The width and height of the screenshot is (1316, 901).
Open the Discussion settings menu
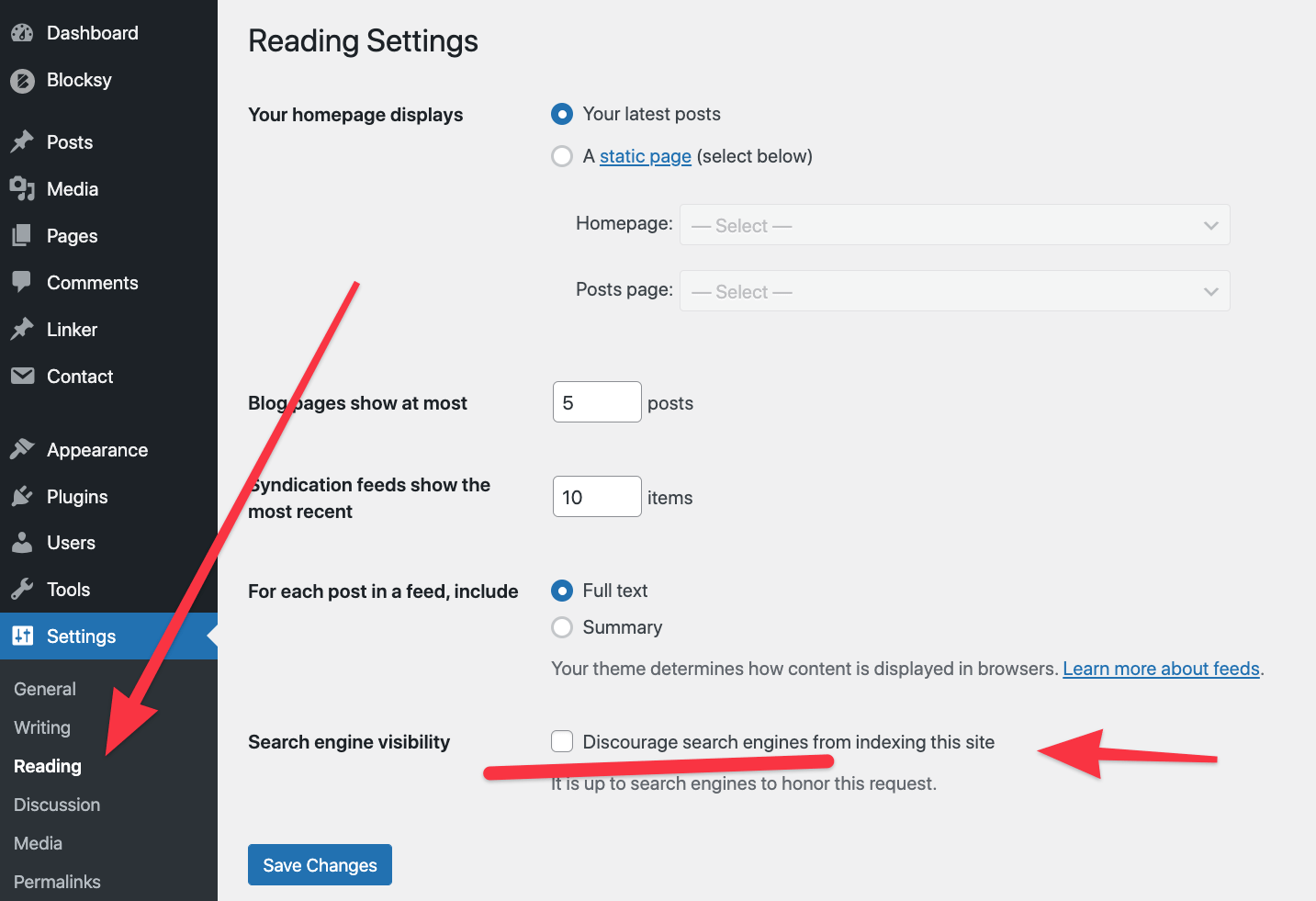pyautogui.click(x=56, y=805)
